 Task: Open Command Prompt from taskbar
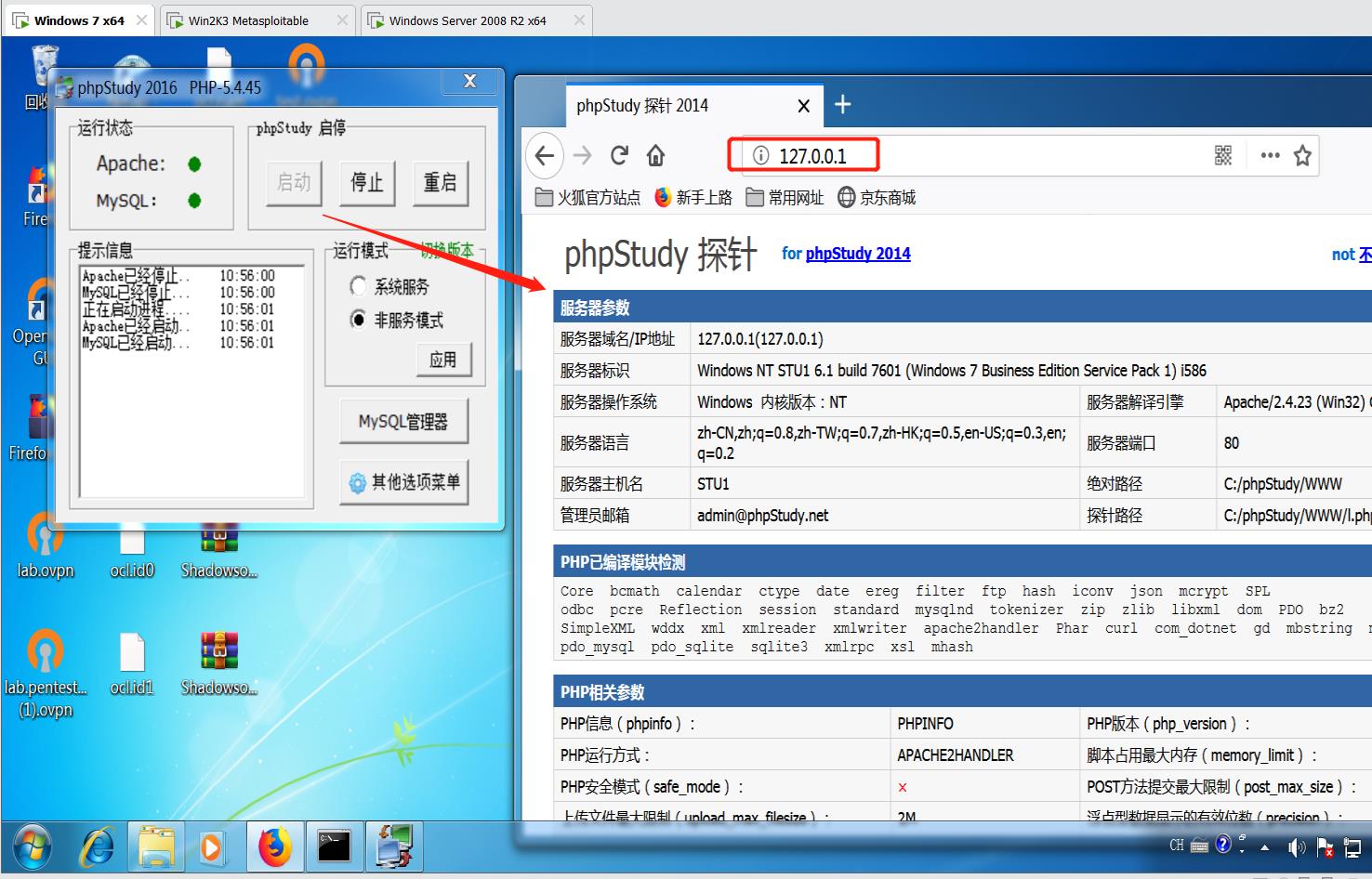[334, 847]
